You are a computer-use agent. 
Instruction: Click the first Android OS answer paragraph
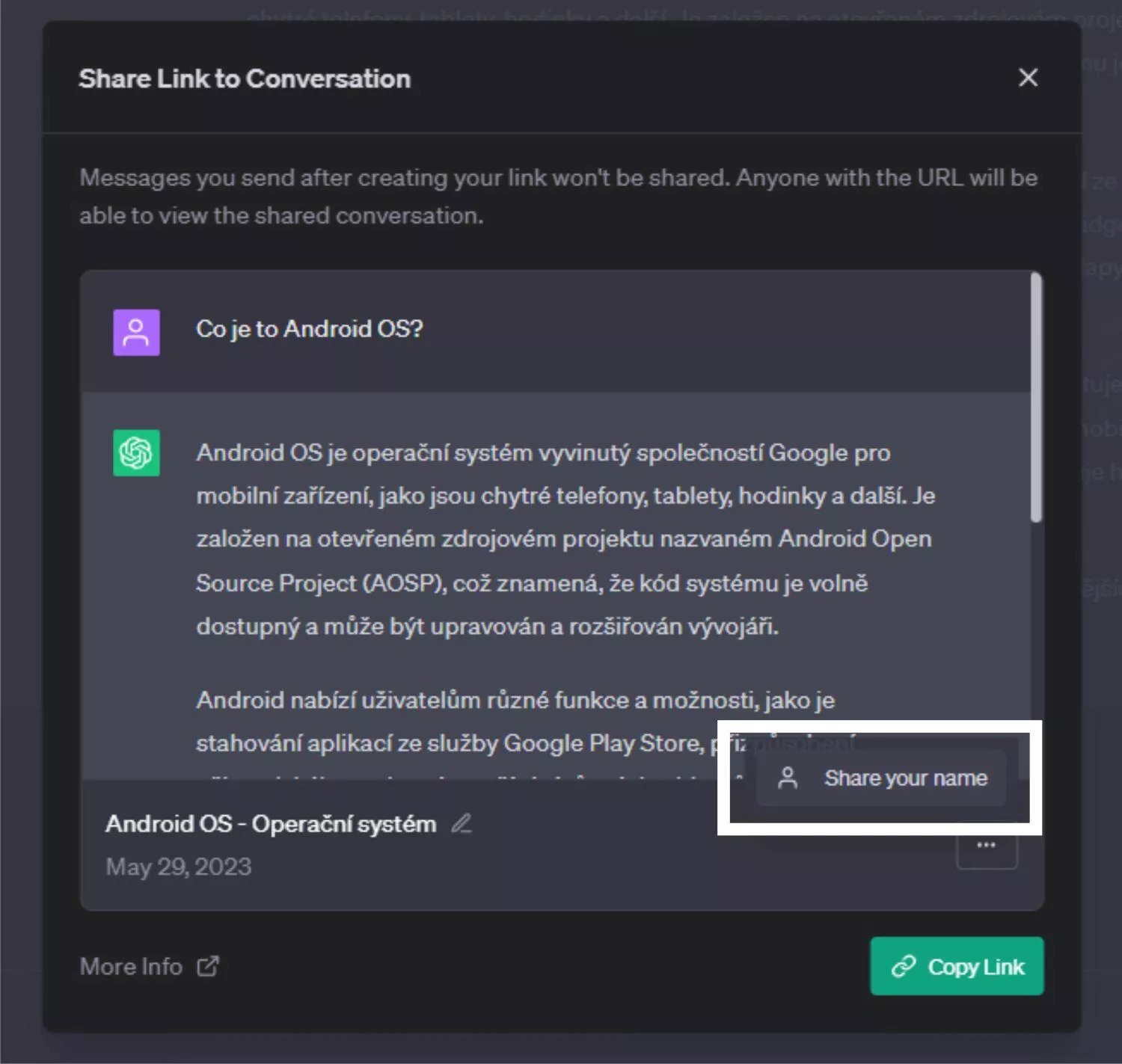tap(565, 539)
